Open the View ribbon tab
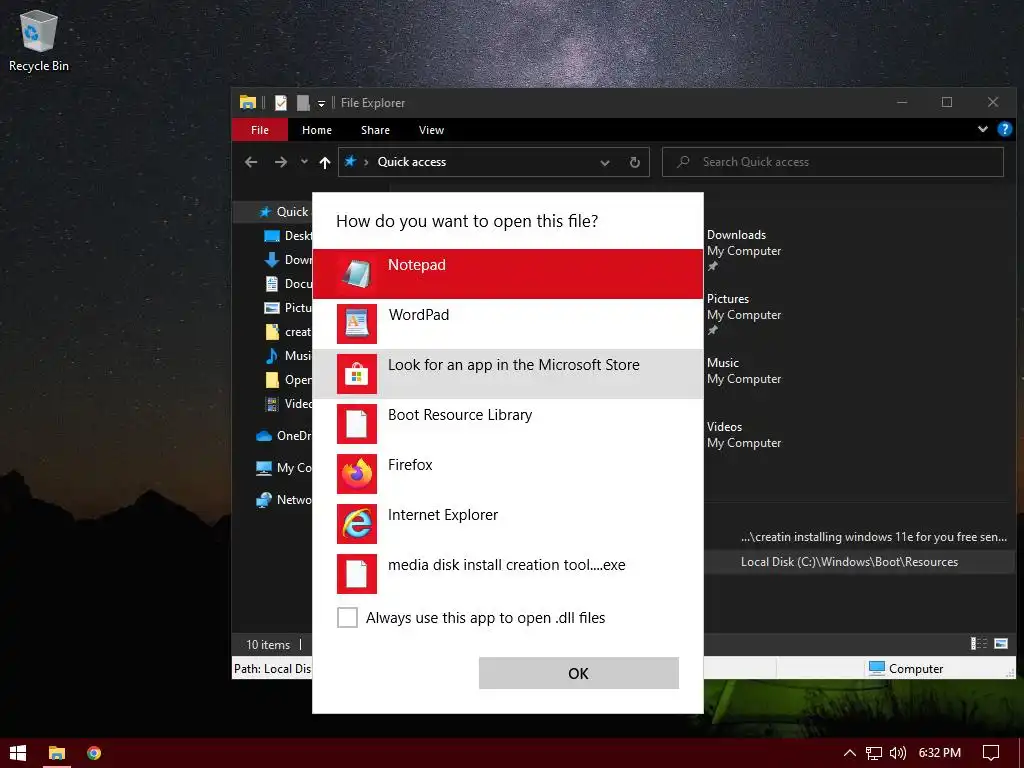Image resolution: width=1024 pixels, height=768 pixels. [x=431, y=130]
